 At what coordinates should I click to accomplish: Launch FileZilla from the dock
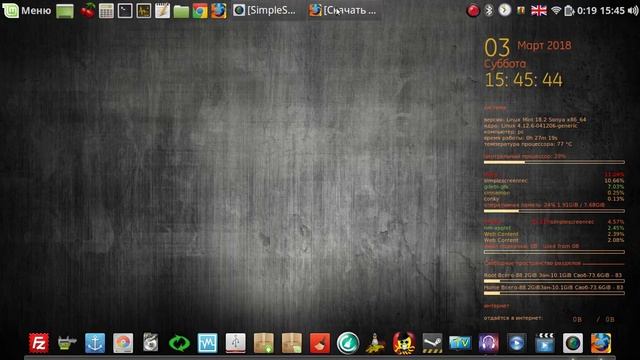tap(39, 343)
